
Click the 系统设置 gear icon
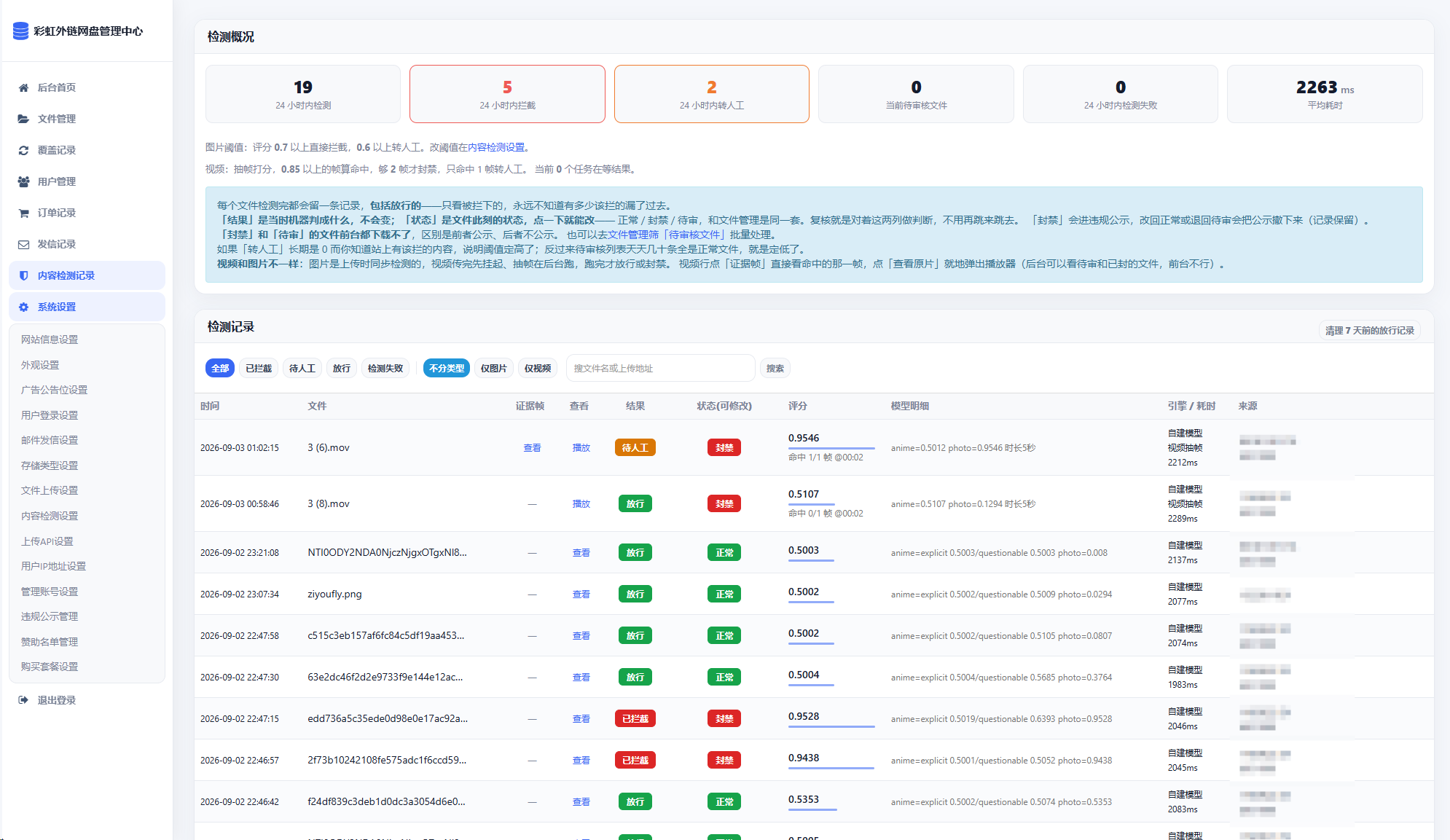[23, 307]
